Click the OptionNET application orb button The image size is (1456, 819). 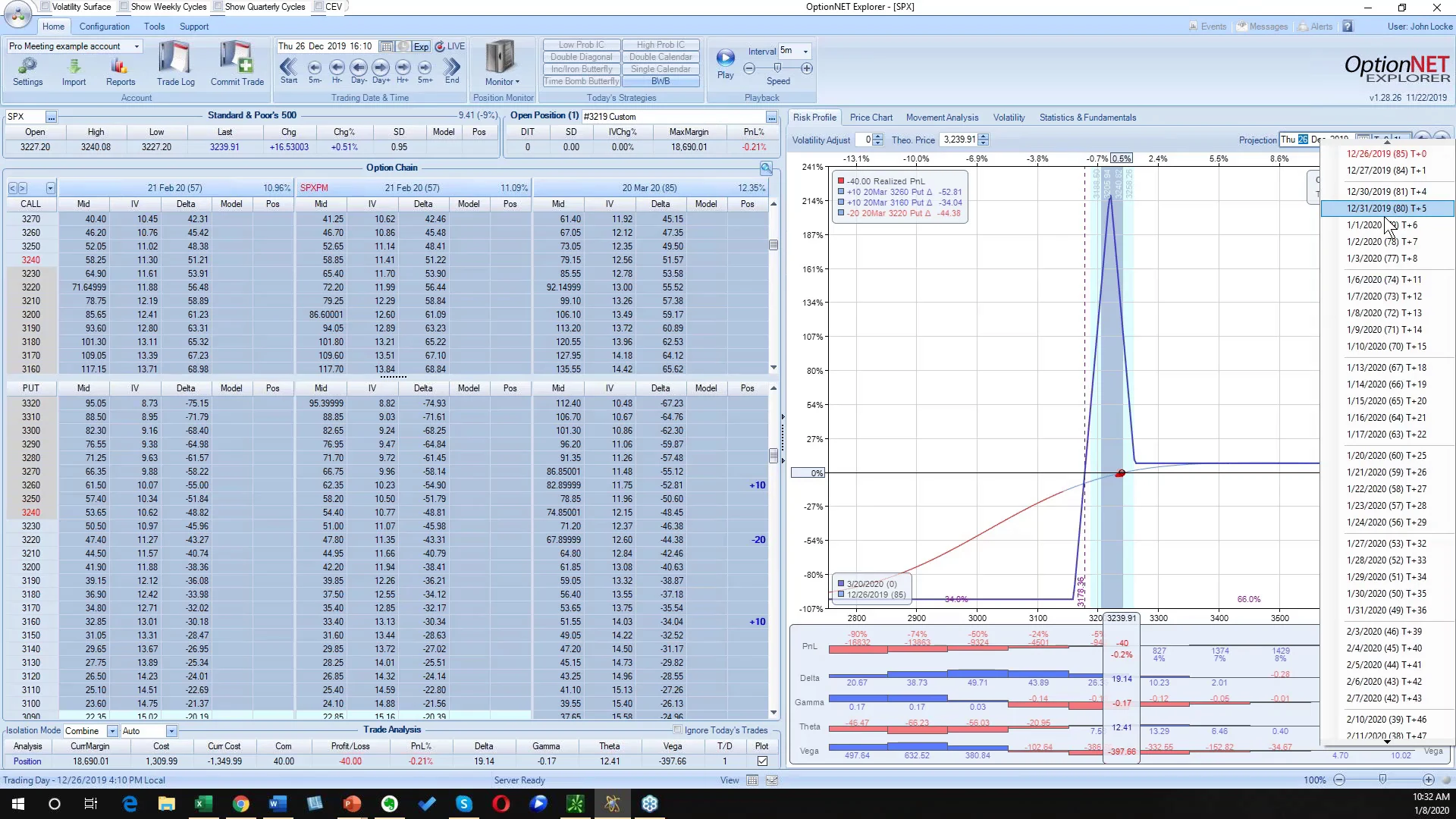17,14
